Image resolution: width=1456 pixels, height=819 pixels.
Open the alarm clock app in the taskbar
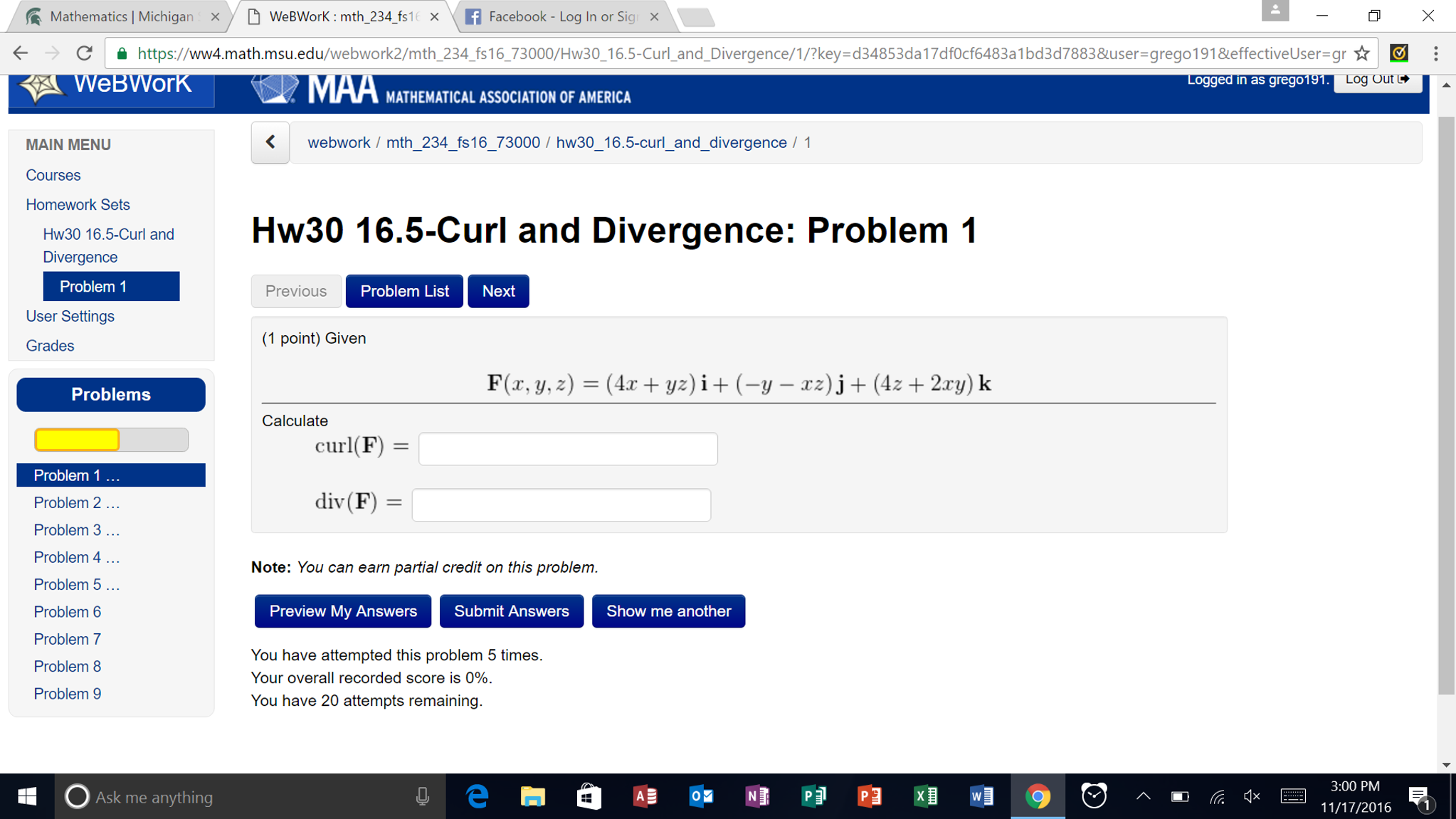coord(1094,796)
